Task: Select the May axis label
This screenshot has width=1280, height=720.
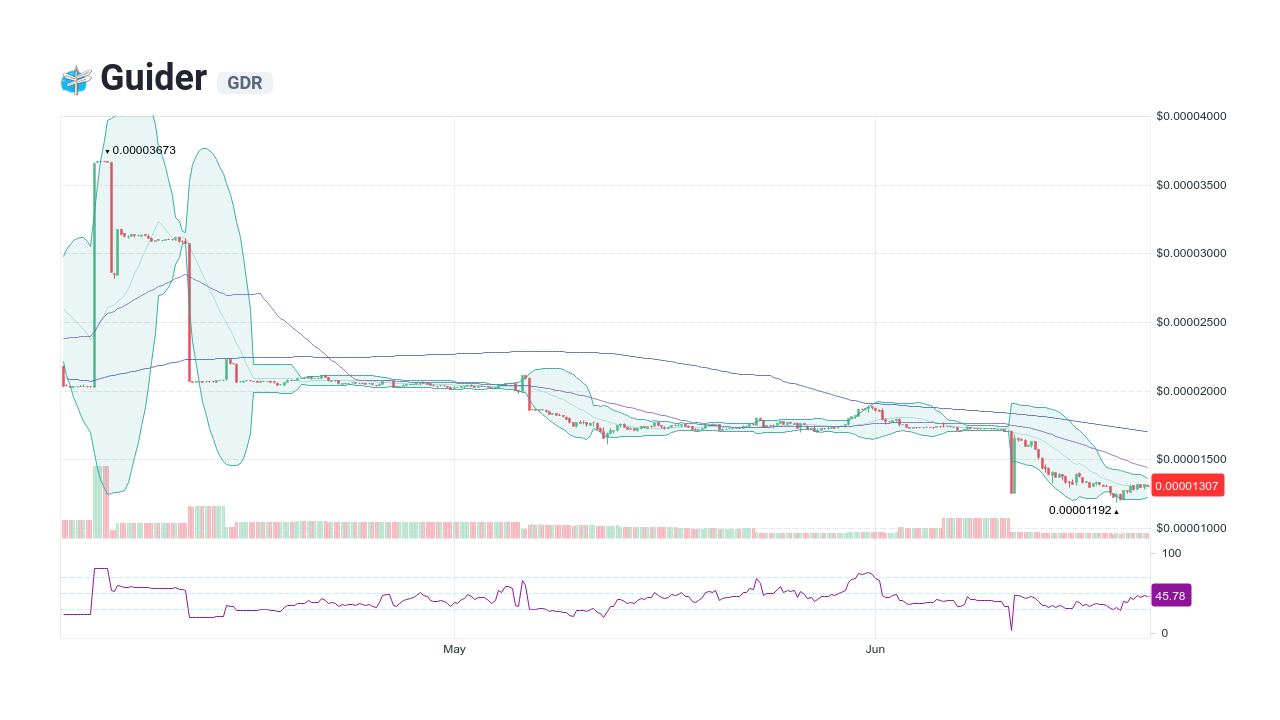Action: tap(454, 648)
